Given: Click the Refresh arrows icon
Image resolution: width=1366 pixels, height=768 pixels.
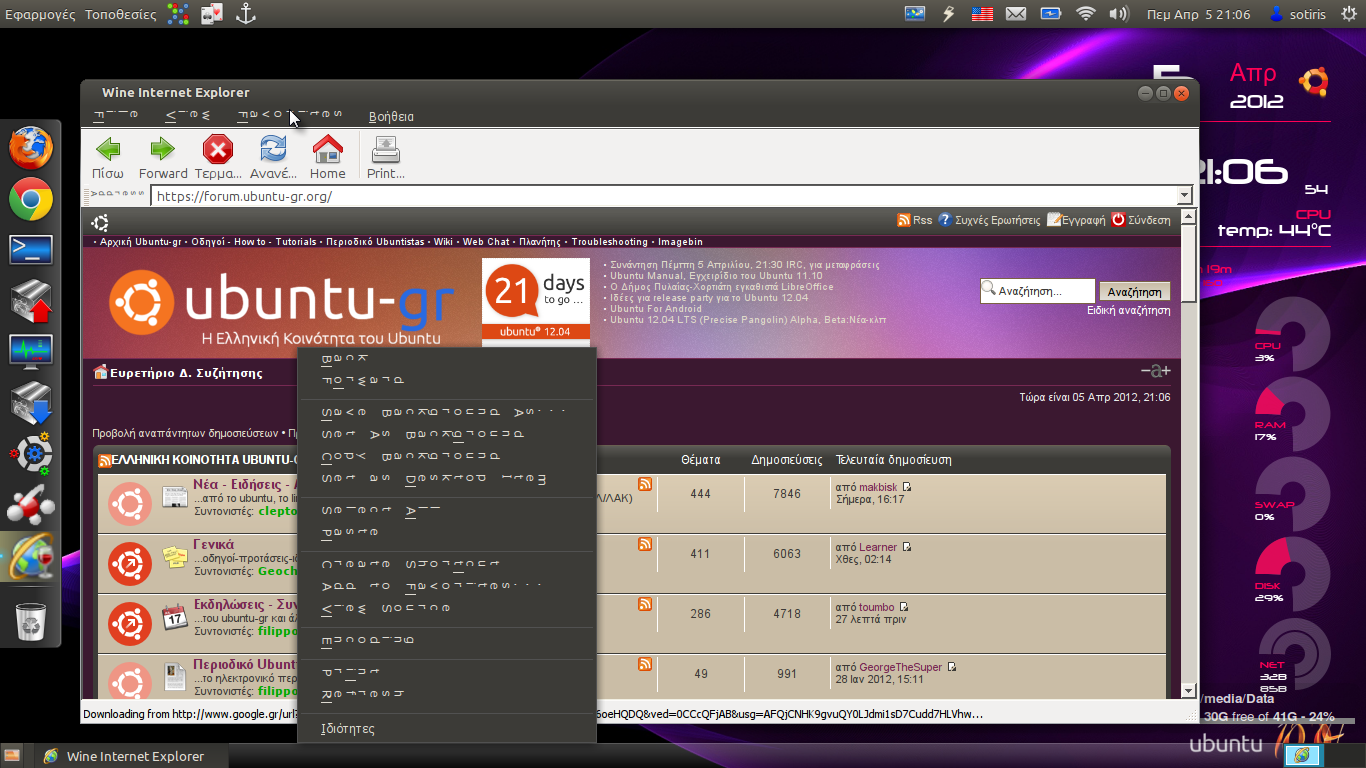Looking at the screenshot, I should tap(273, 151).
